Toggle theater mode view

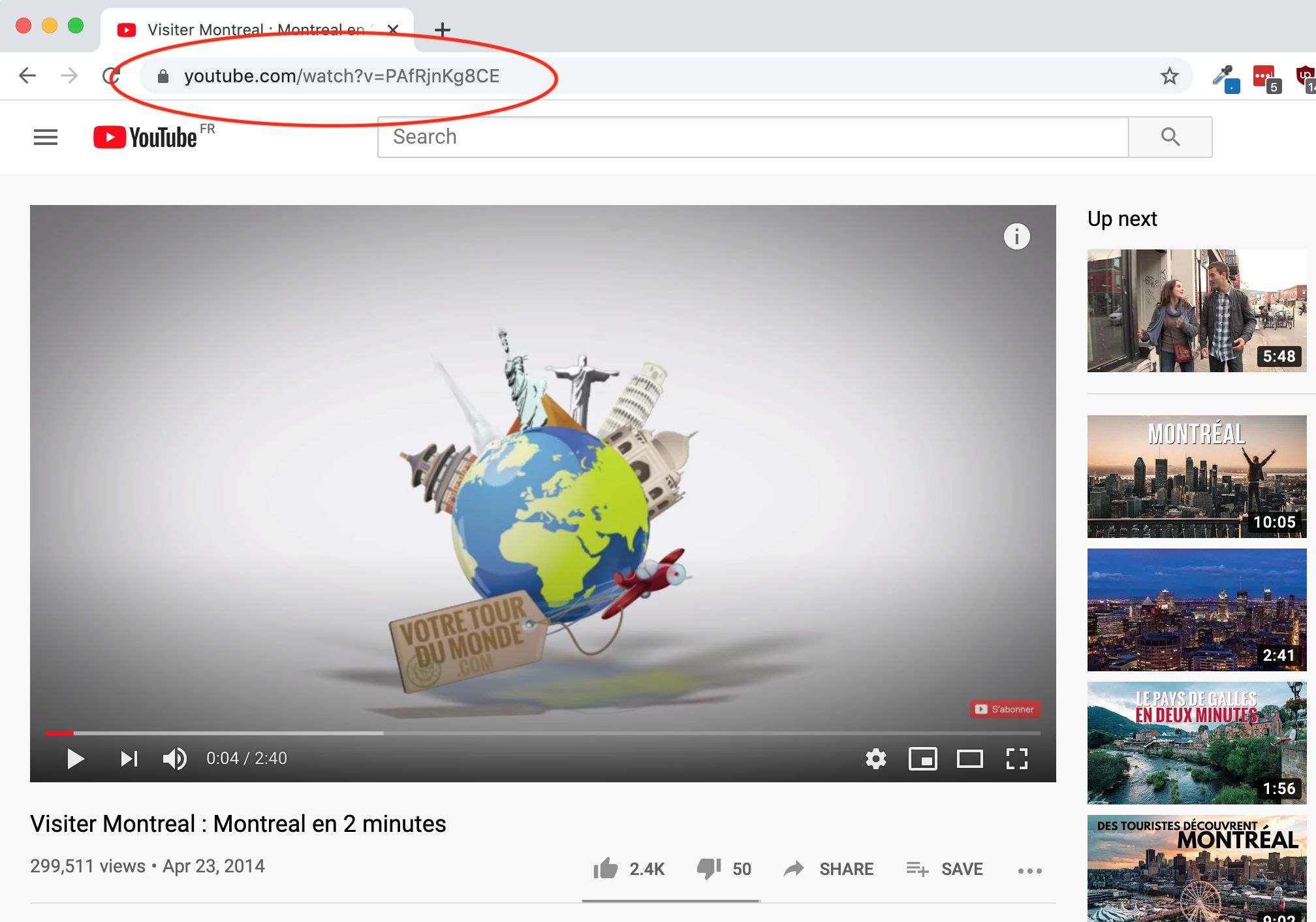click(x=969, y=759)
